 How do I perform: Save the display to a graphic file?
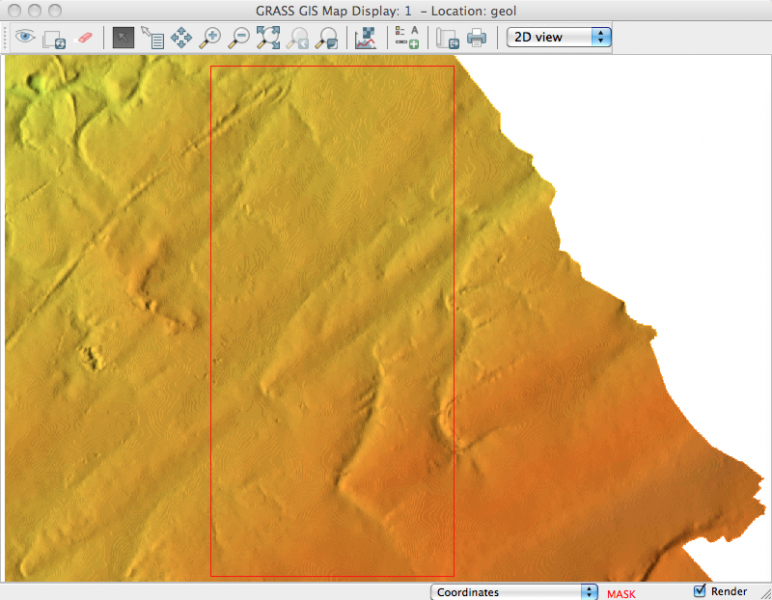click(x=447, y=38)
